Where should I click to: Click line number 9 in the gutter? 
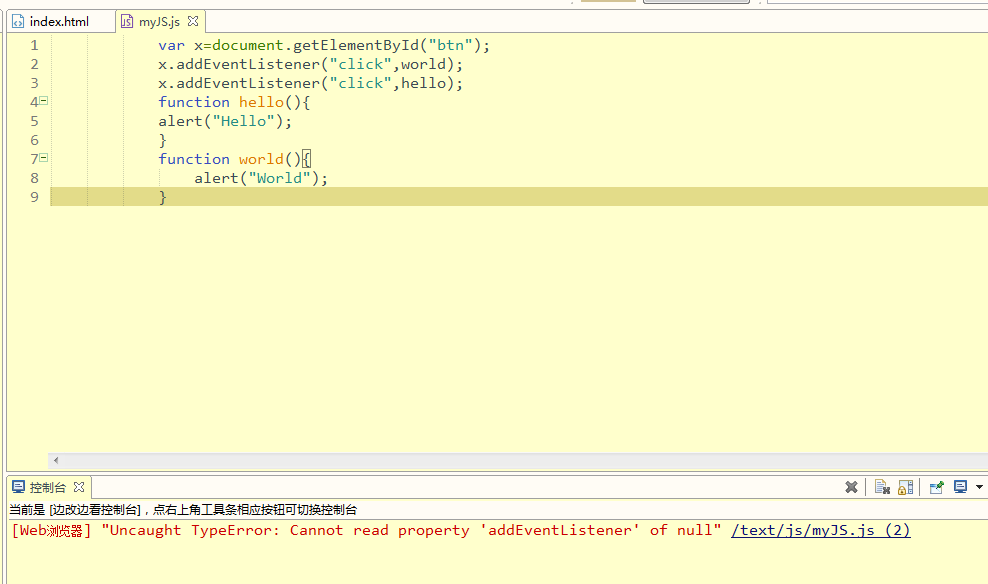coord(34,197)
